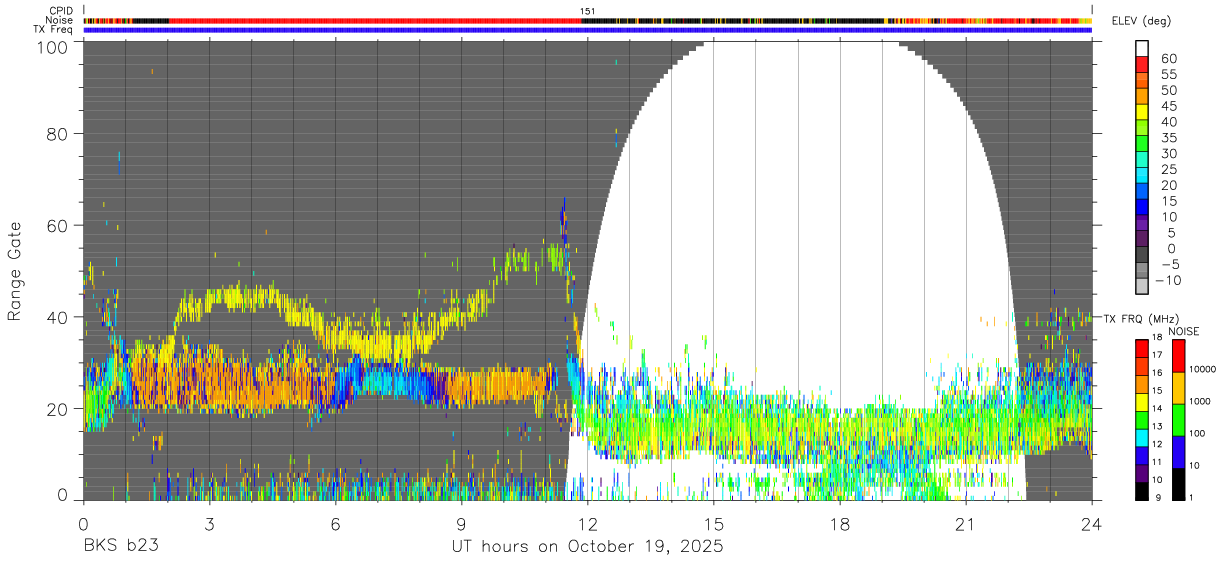Screen dimensions: 1228x567
Task: Click the yellow segment of the NOISE color bar
Action: [1177, 389]
